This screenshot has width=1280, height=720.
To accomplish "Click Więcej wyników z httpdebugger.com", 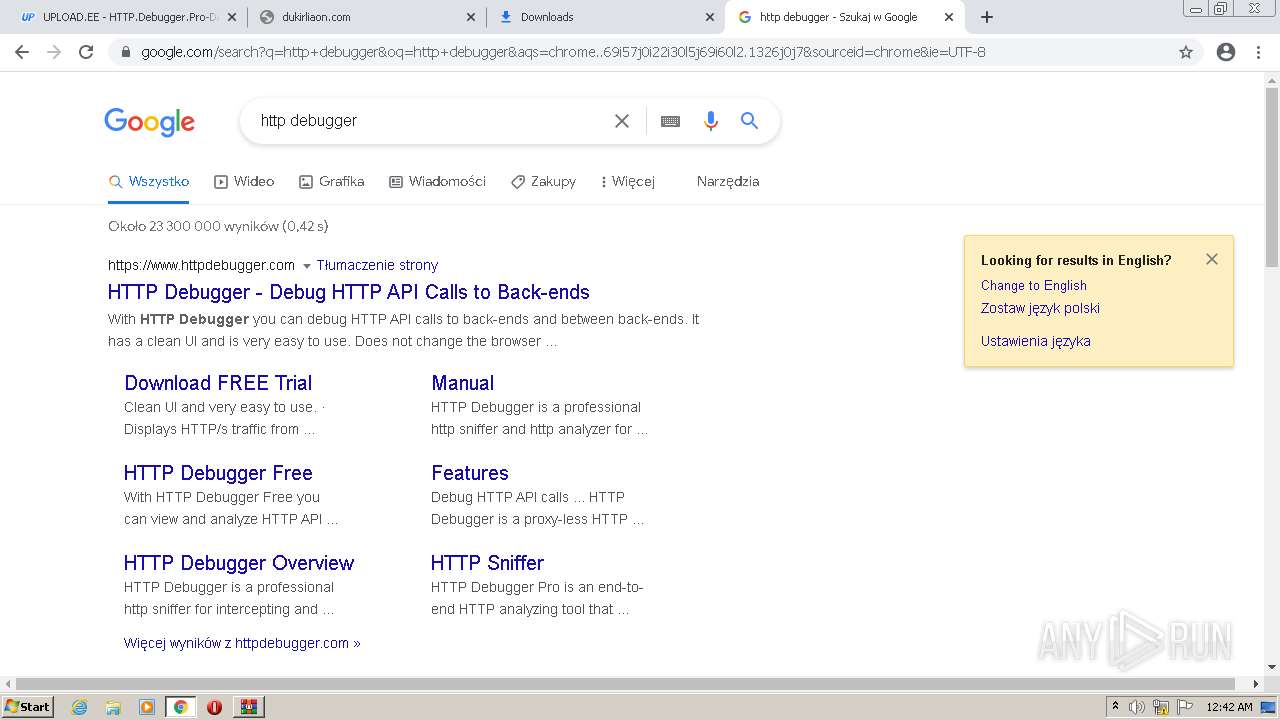I will click(242, 643).
